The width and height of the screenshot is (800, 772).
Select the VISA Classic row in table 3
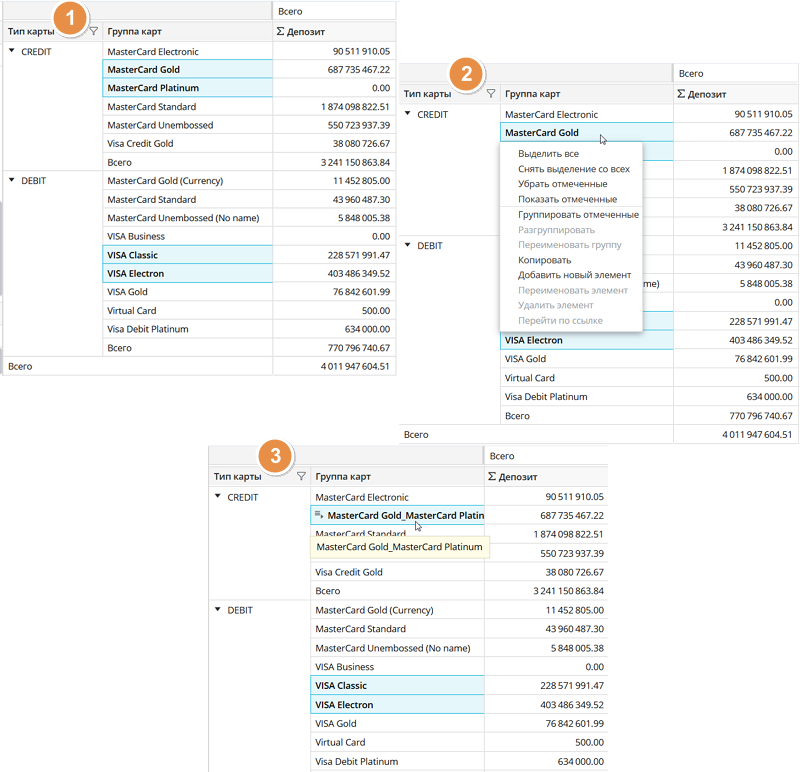(341, 686)
